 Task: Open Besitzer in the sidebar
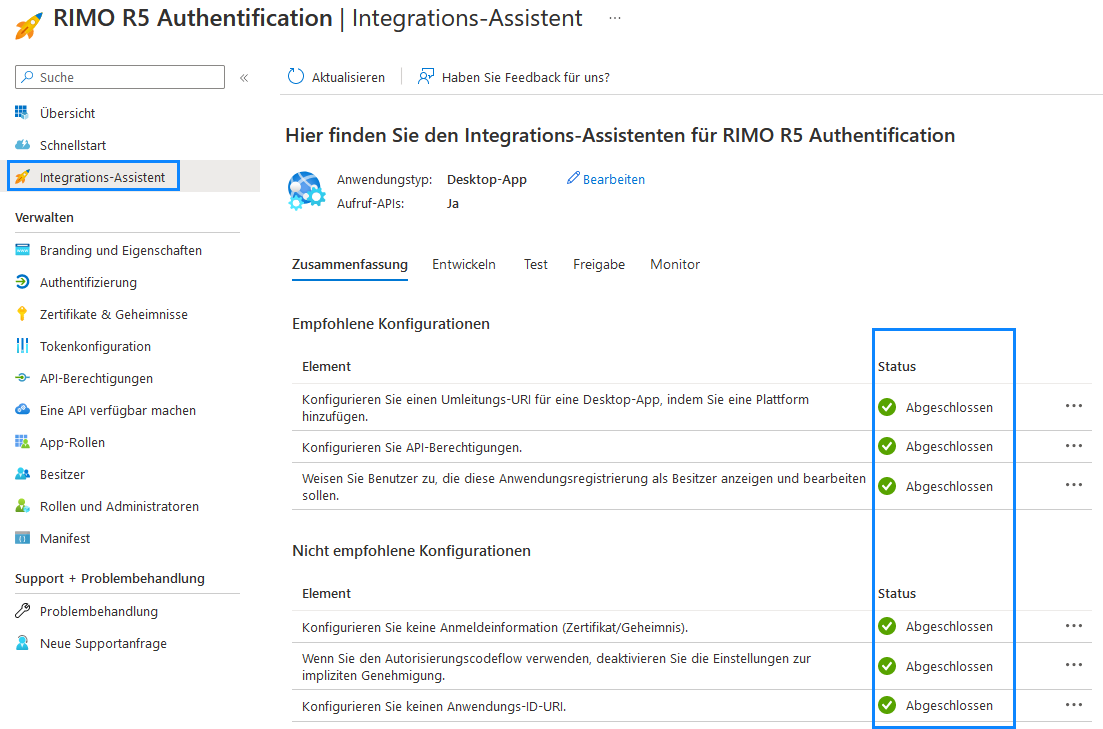tap(63, 475)
